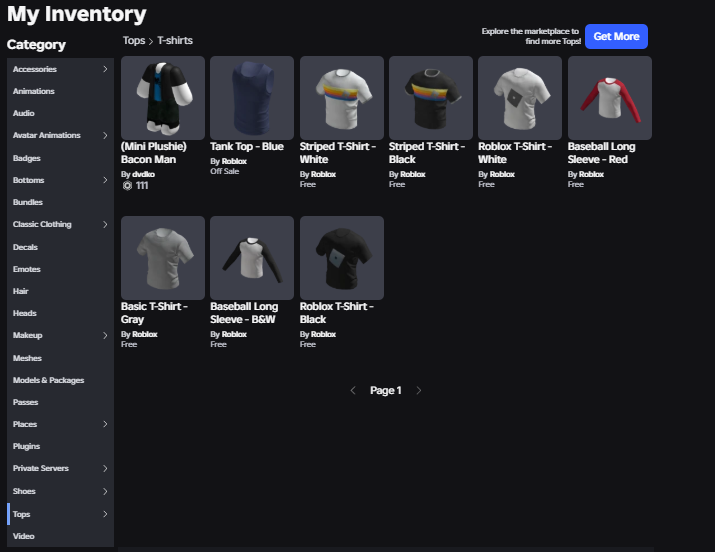Expand the Avatar Animations chevron
715x552 pixels.
[x=105, y=135]
